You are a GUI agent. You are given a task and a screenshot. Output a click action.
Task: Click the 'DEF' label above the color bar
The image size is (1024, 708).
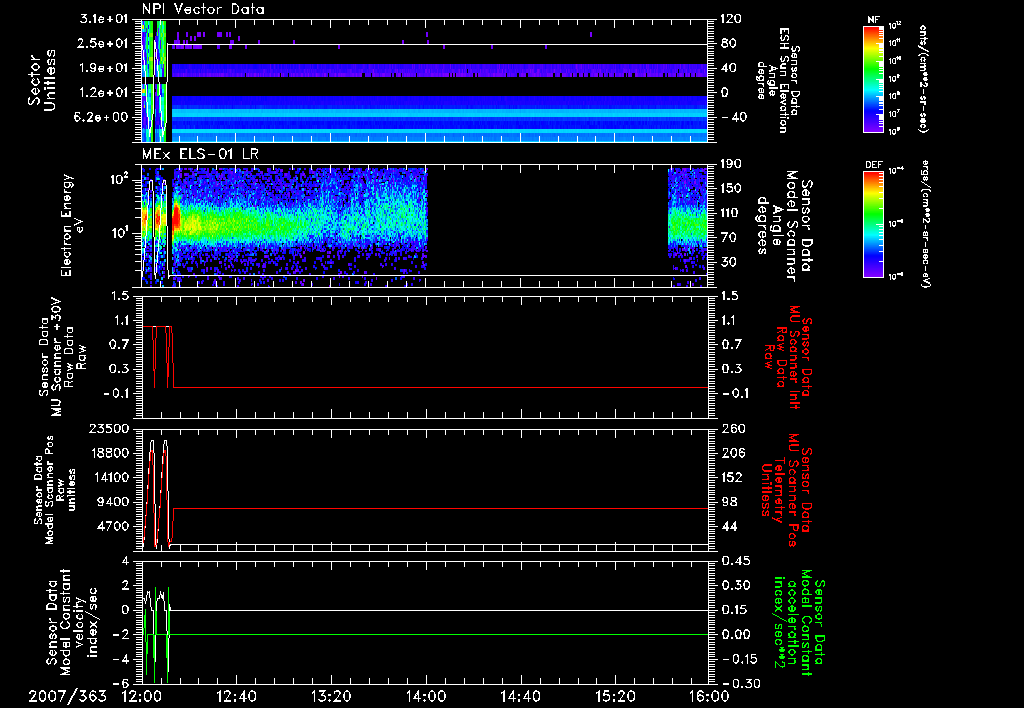[874, 165]
